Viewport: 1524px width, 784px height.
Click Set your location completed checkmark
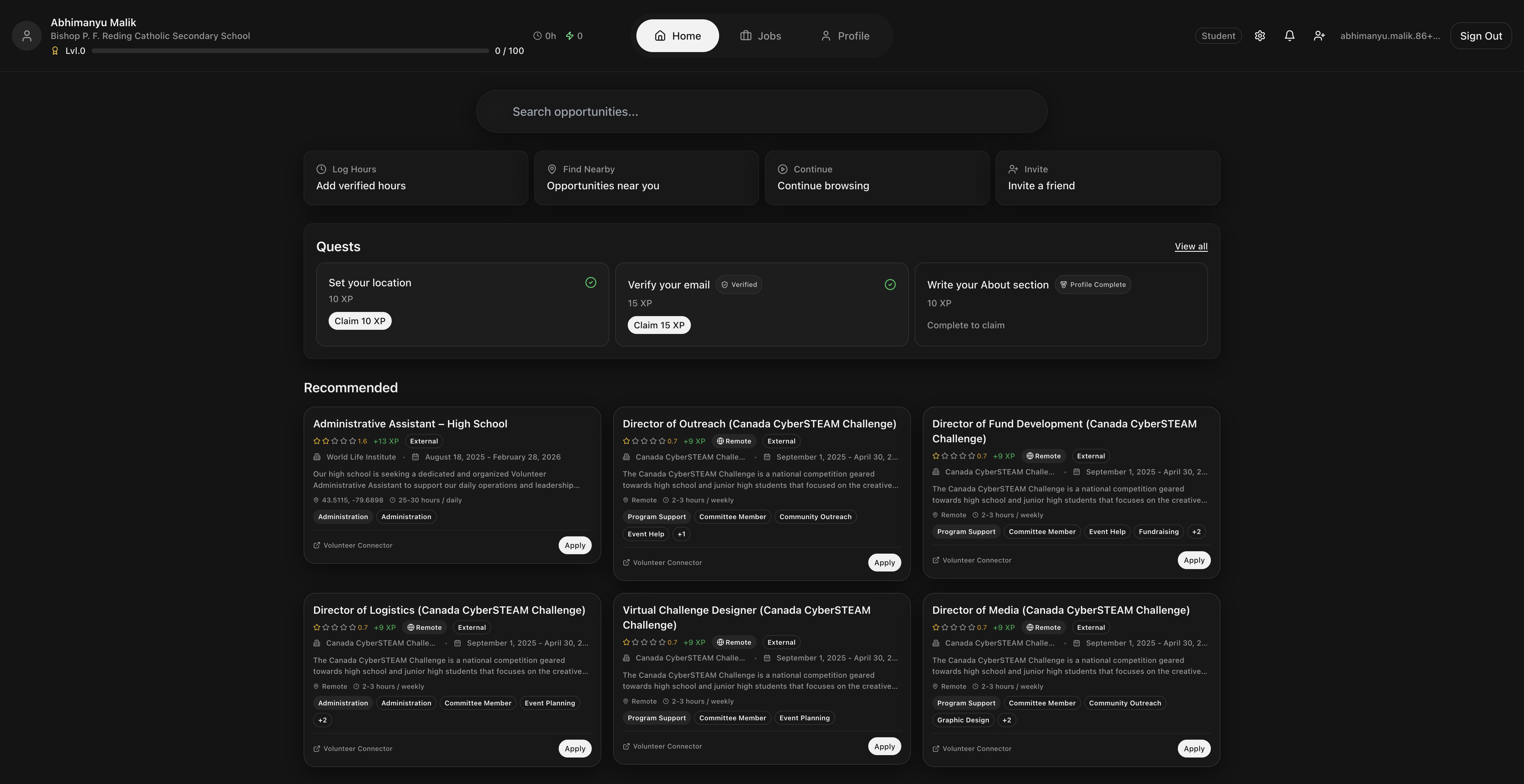coord(591,282)
